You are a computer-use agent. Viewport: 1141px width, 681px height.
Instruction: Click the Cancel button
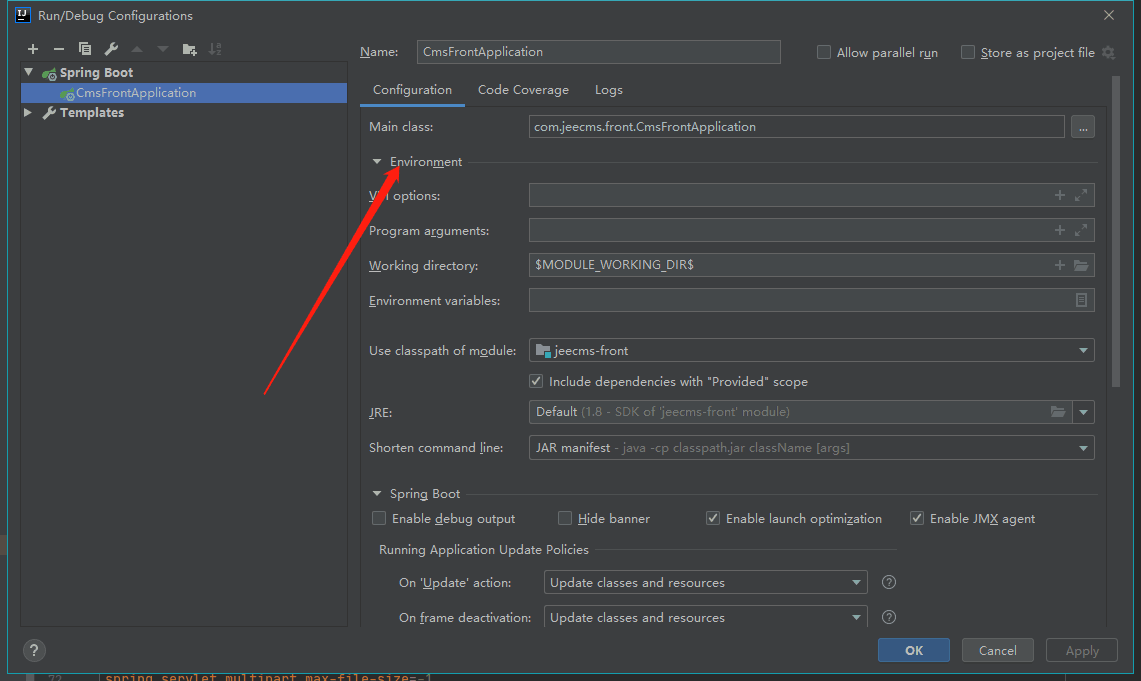point(997,650)
